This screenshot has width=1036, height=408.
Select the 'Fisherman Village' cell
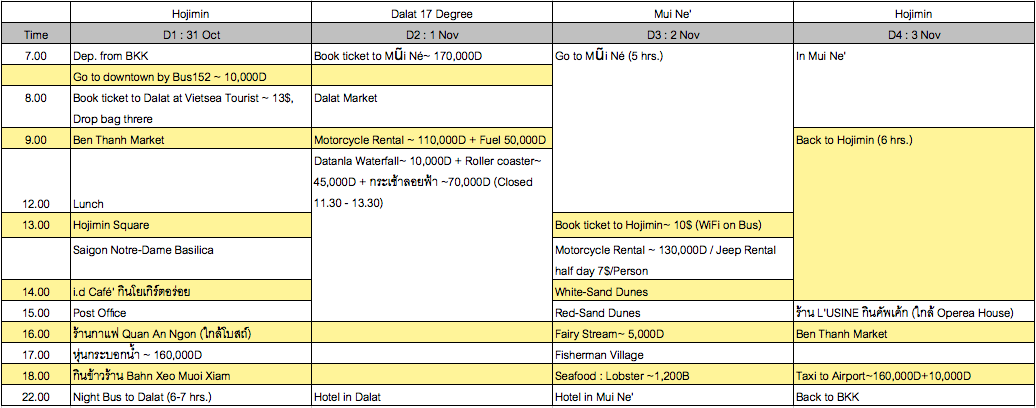[x=673, y=354]
